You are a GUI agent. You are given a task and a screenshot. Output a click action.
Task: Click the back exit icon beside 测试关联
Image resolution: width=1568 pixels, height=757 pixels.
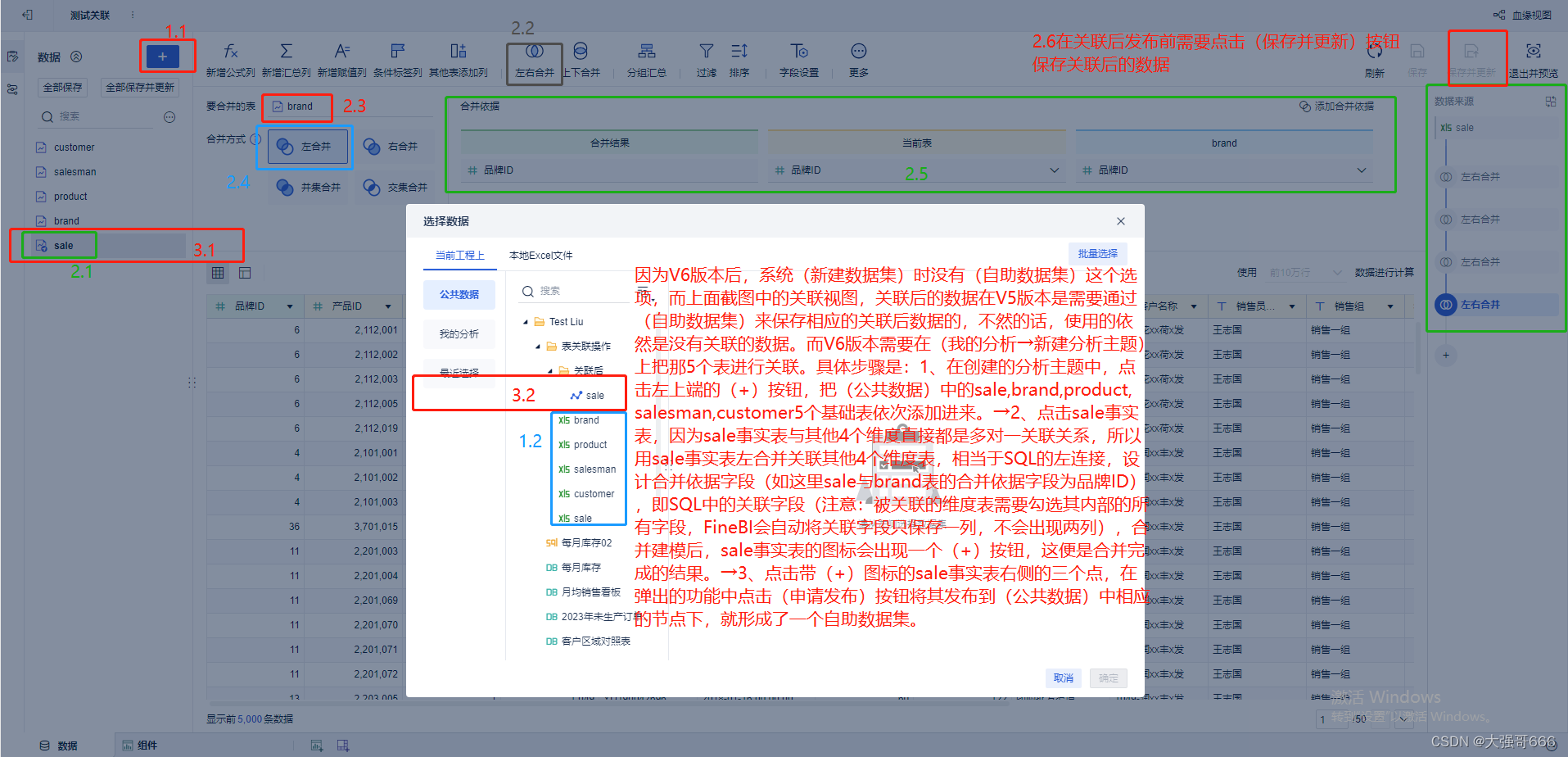coord(27,15)
